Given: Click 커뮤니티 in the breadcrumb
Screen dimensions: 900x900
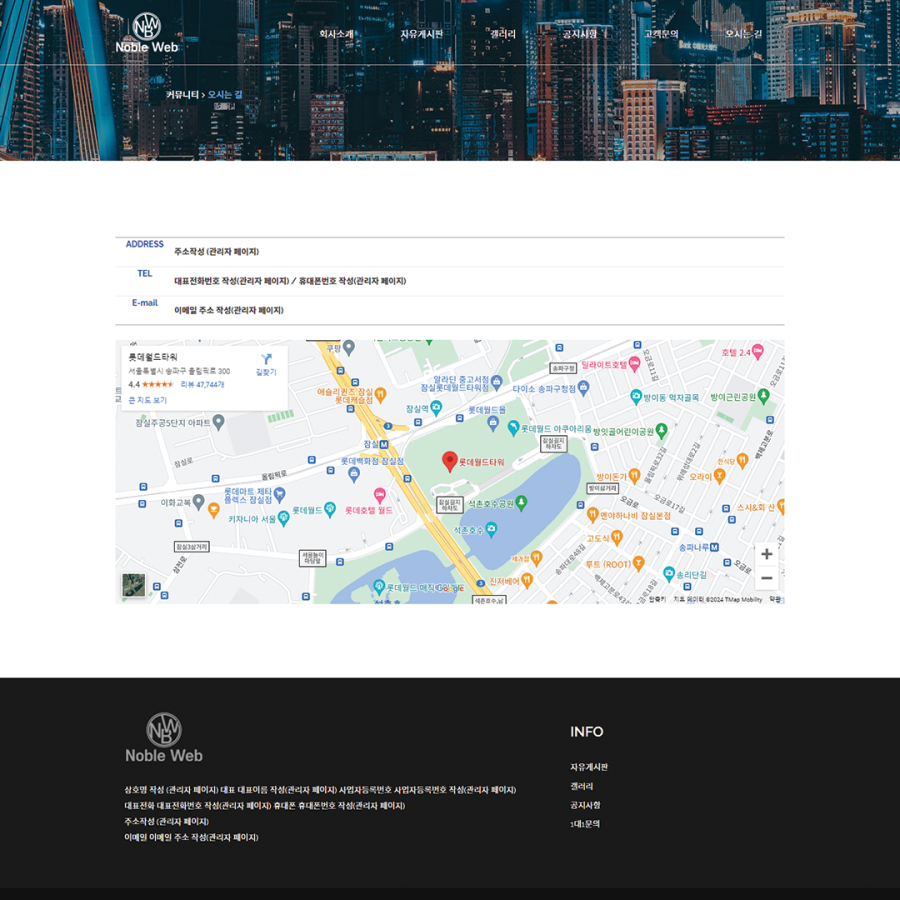Looking at the screenshot, I should tap(182, 94).
